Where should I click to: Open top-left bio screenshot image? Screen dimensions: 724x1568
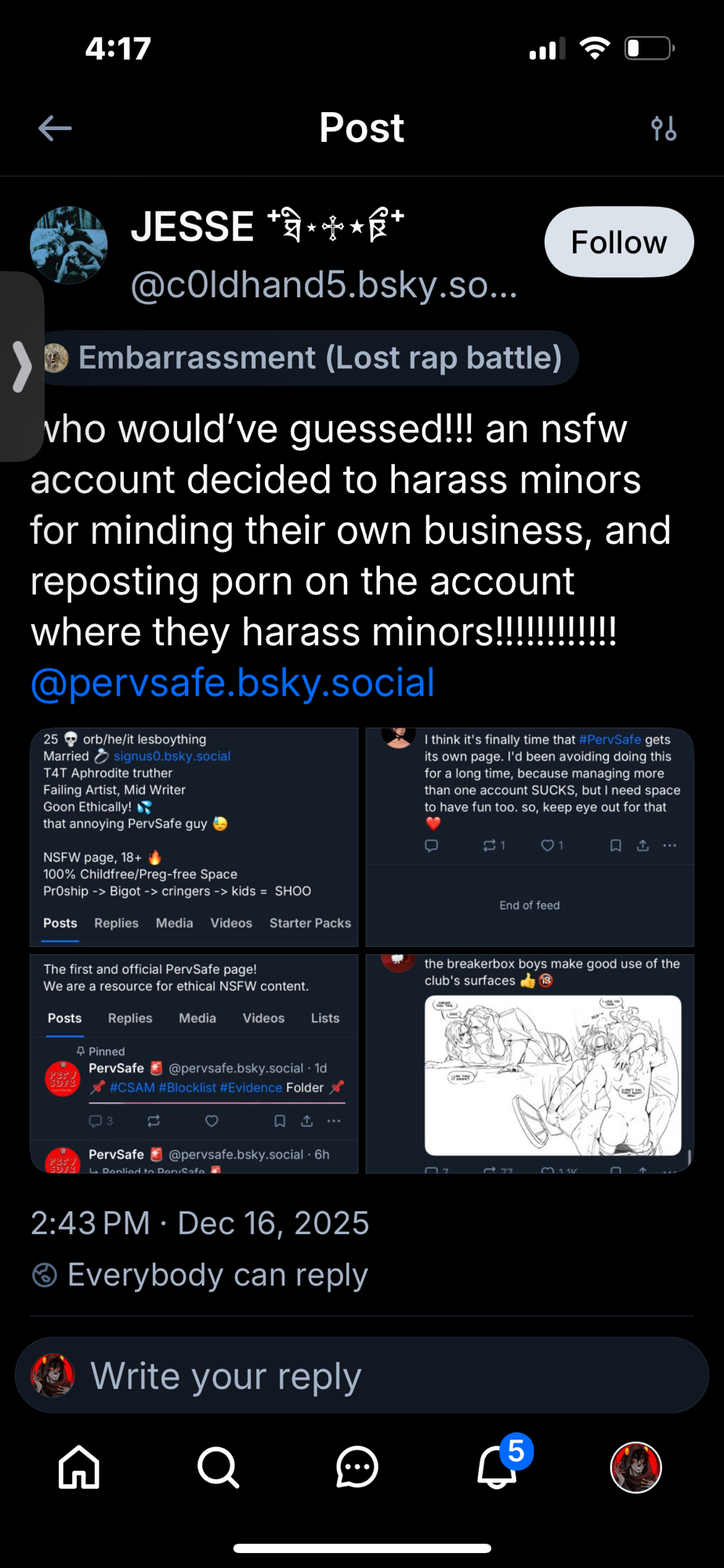click(x=194, y=837)
